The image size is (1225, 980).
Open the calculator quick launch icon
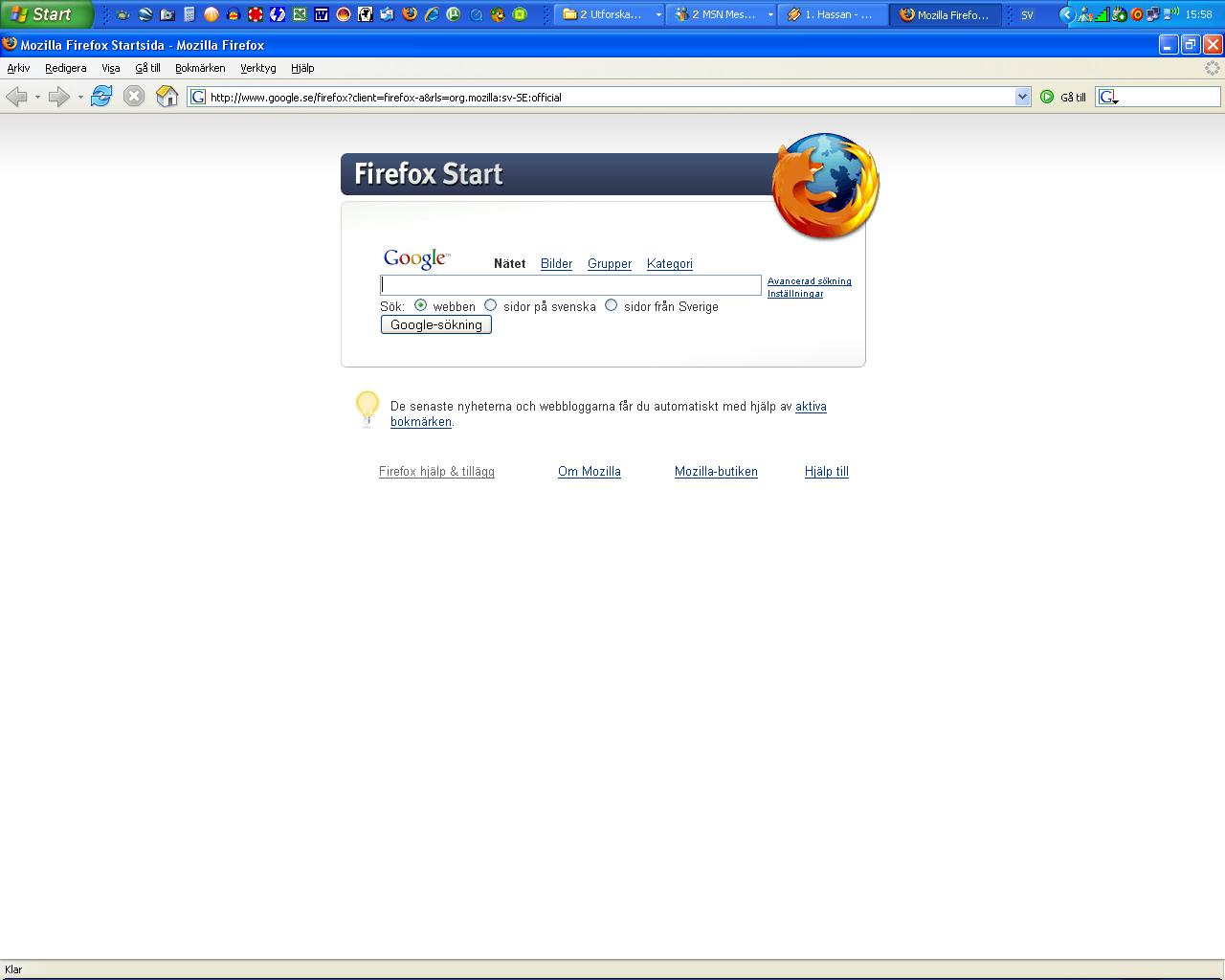189,14
